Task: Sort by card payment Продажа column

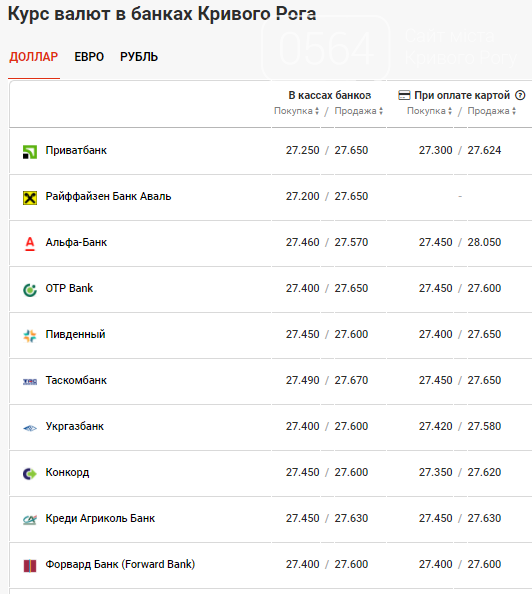Action: tap(491, 111)
